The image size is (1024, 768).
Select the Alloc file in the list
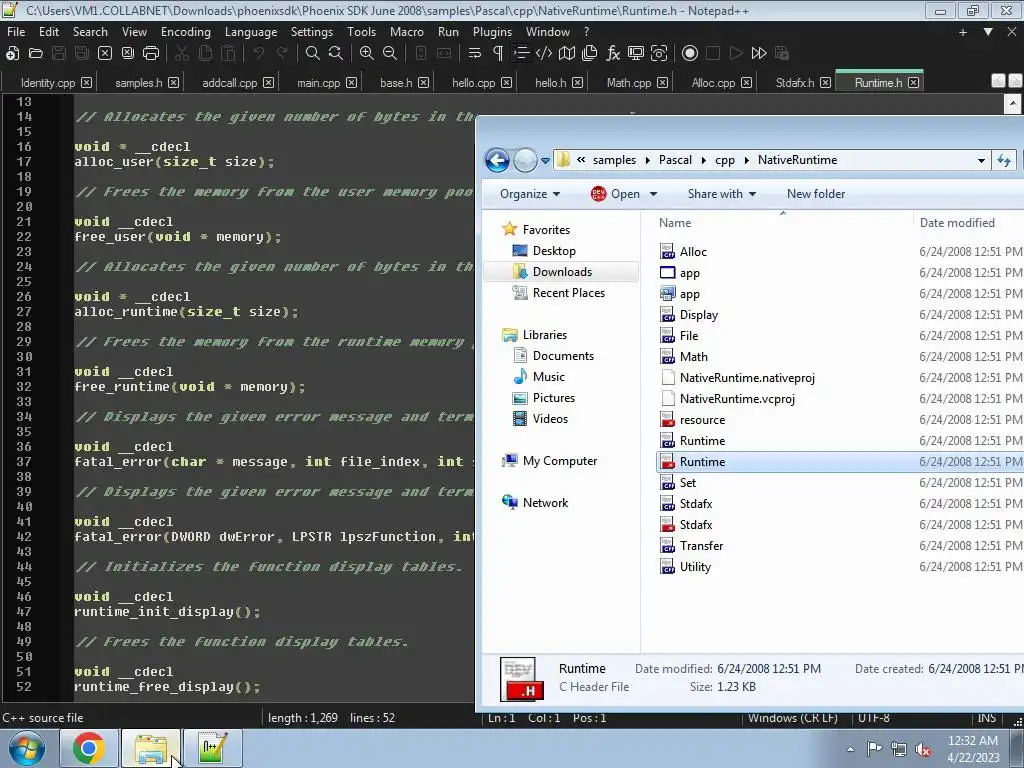point(693,252)
